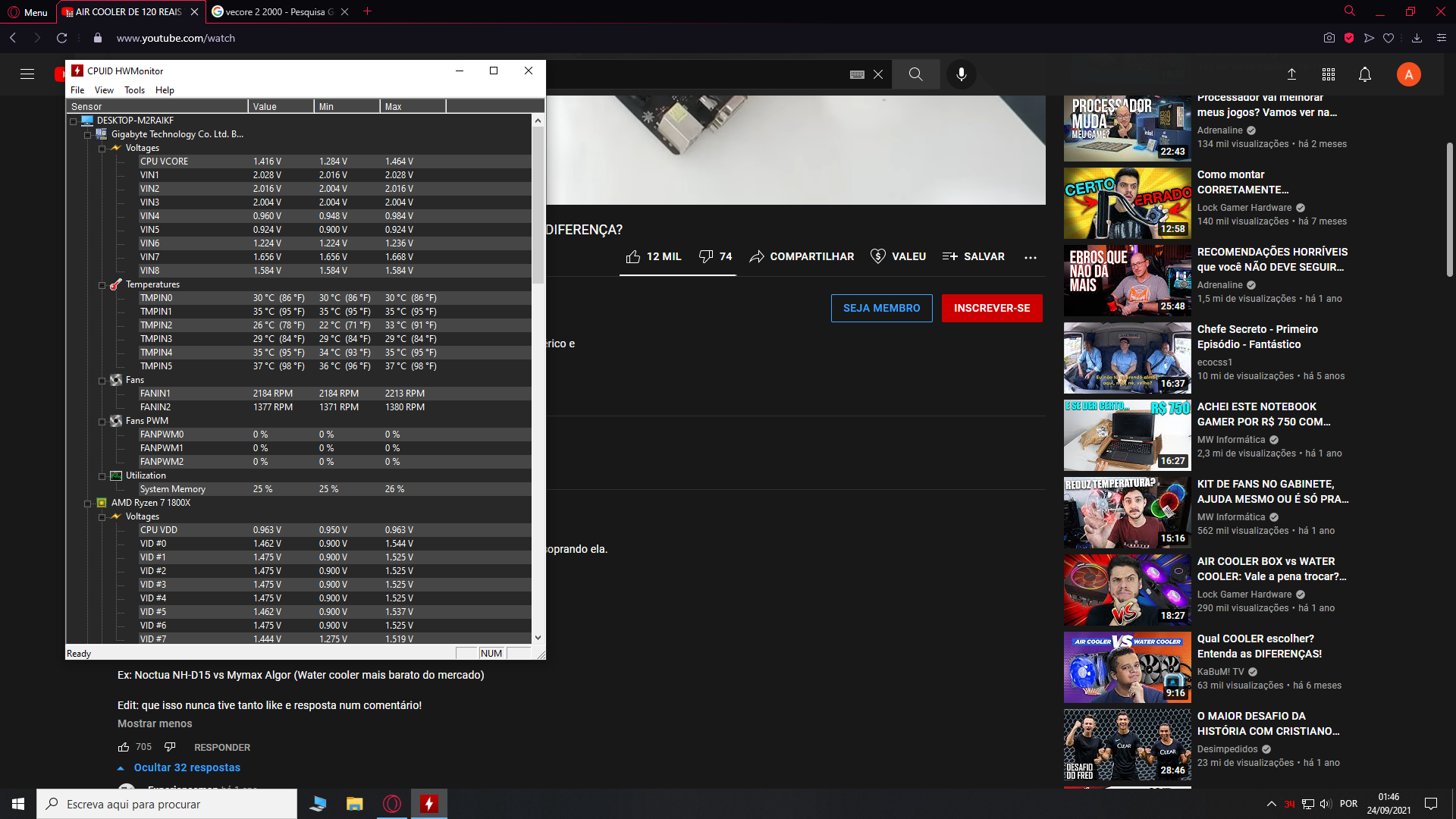Screen dimensions: 1456x819
Task: Open the Chefe Secreto Primeiro Episódio thumbnail
Action: pos(1127,358)
